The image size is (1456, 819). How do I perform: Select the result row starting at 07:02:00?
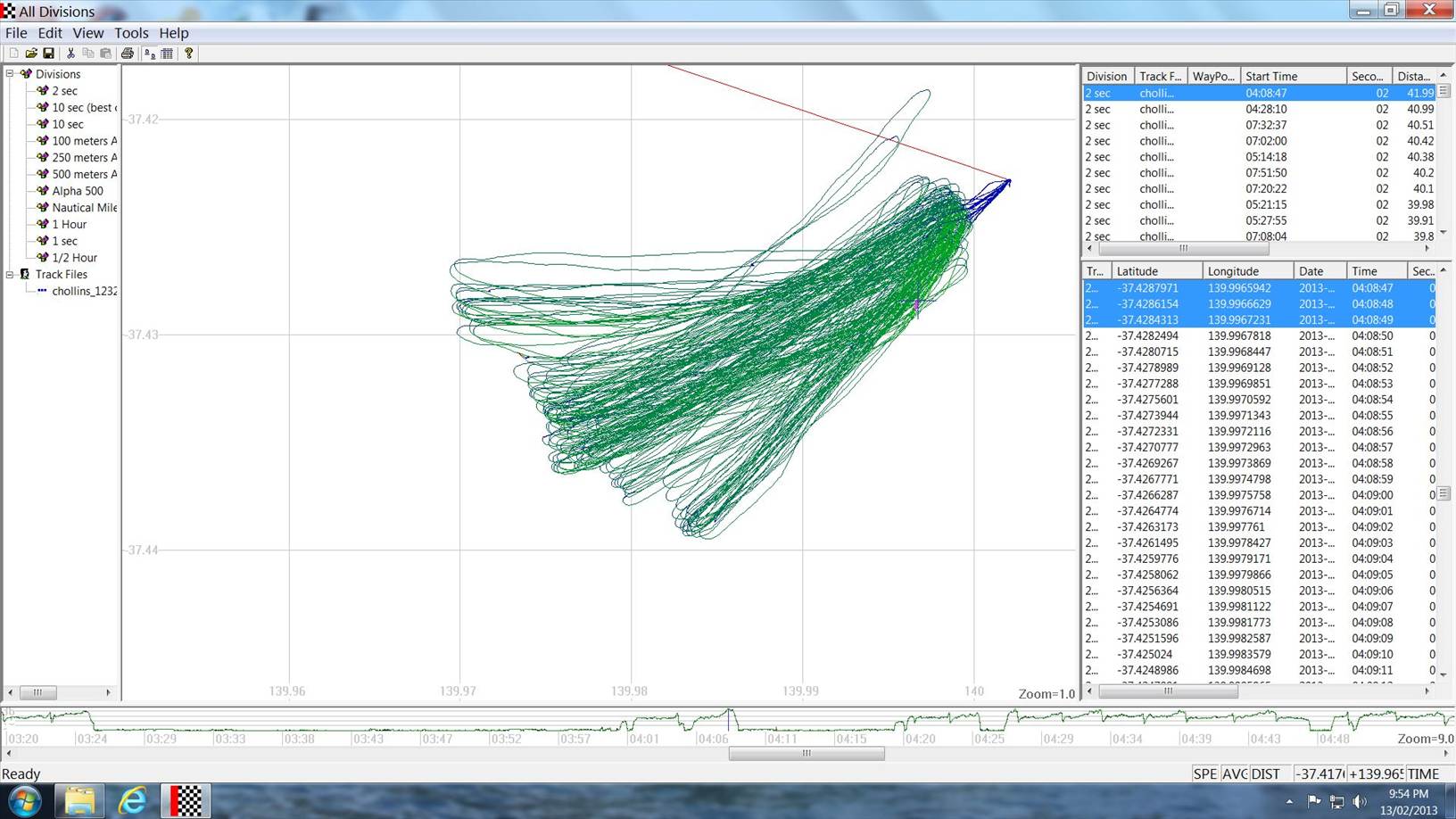coord(1265,141)
